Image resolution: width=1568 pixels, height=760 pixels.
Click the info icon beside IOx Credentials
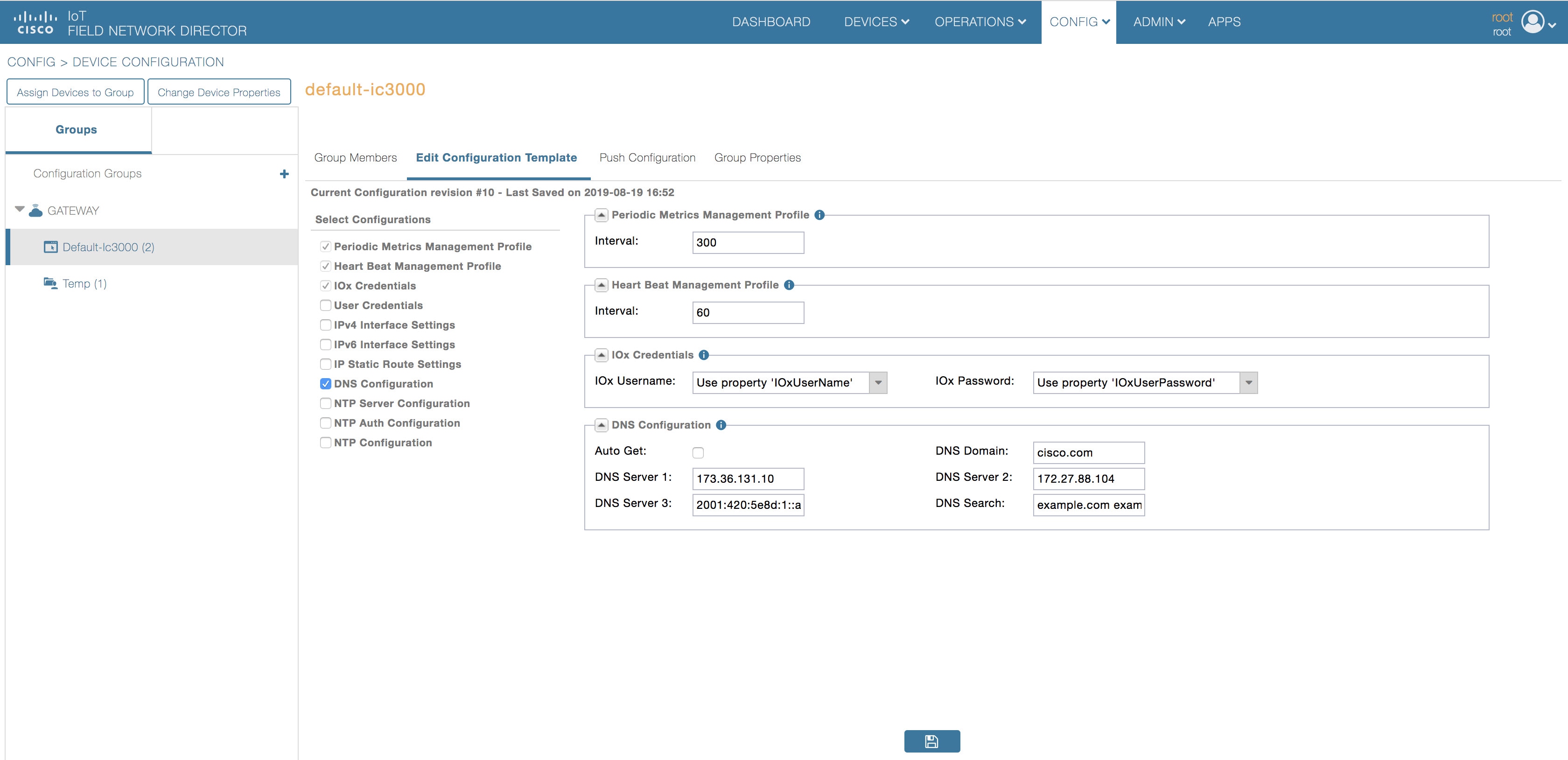pyautogui.click(x=704, y=354)
